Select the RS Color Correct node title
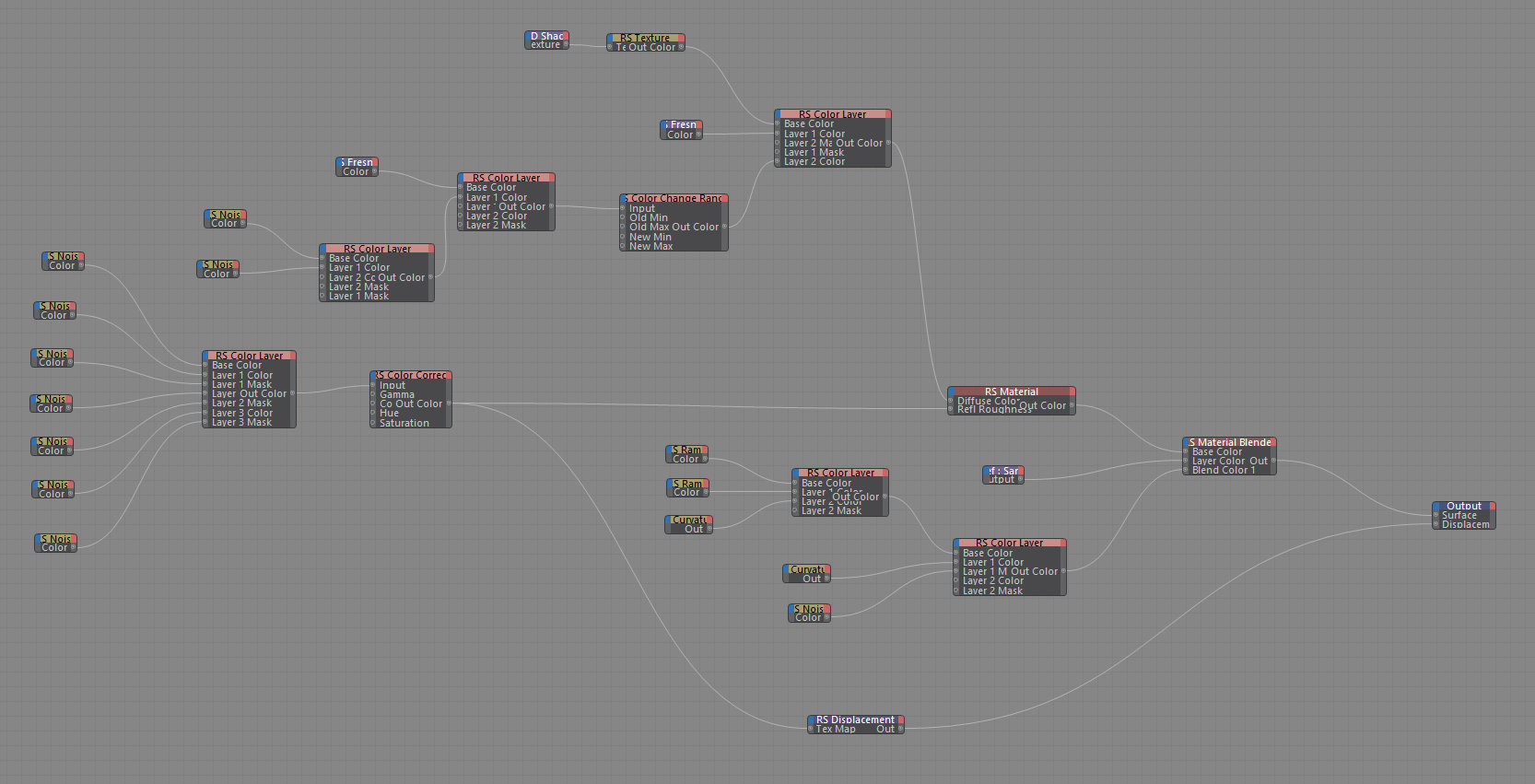 click(411, 375)
